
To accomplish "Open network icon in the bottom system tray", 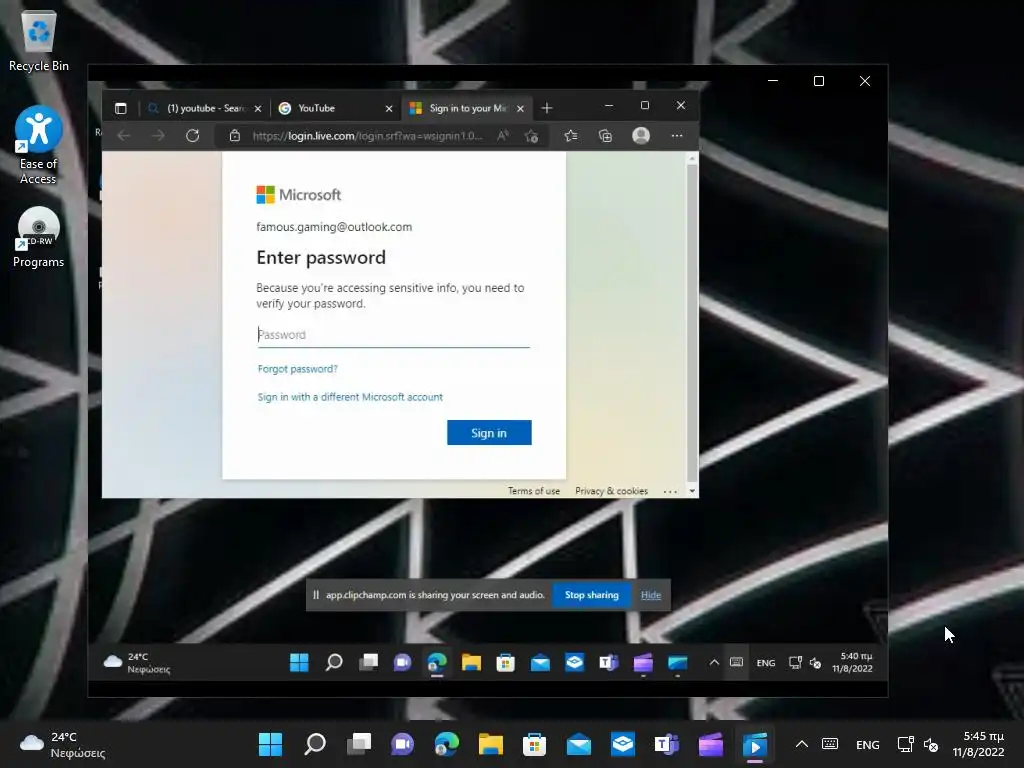I will pyautogui.click(x=906, y=744).
